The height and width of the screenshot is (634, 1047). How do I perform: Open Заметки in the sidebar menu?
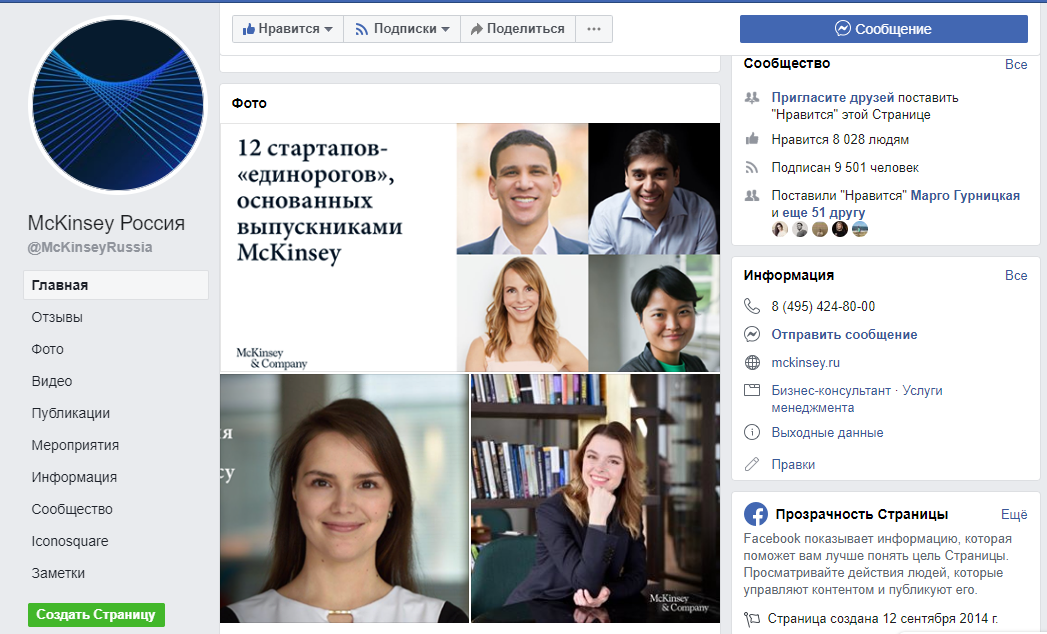click(58, 574)
